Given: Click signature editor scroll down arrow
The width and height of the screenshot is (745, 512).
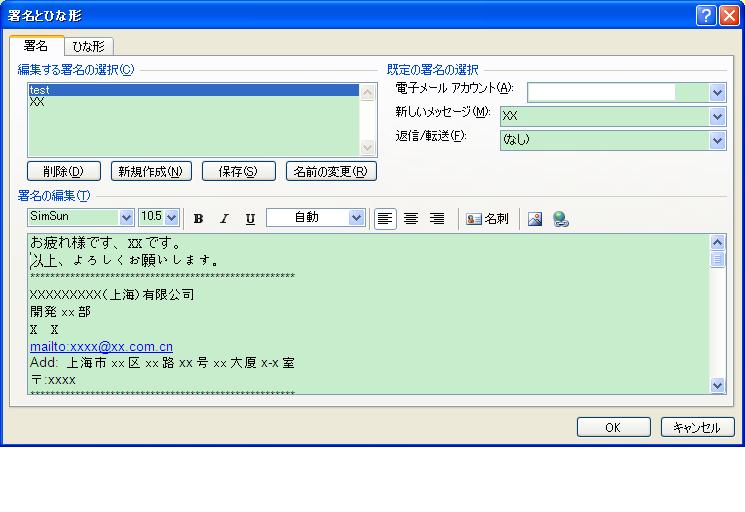Looking at the screenshot, I should (717, 385).
